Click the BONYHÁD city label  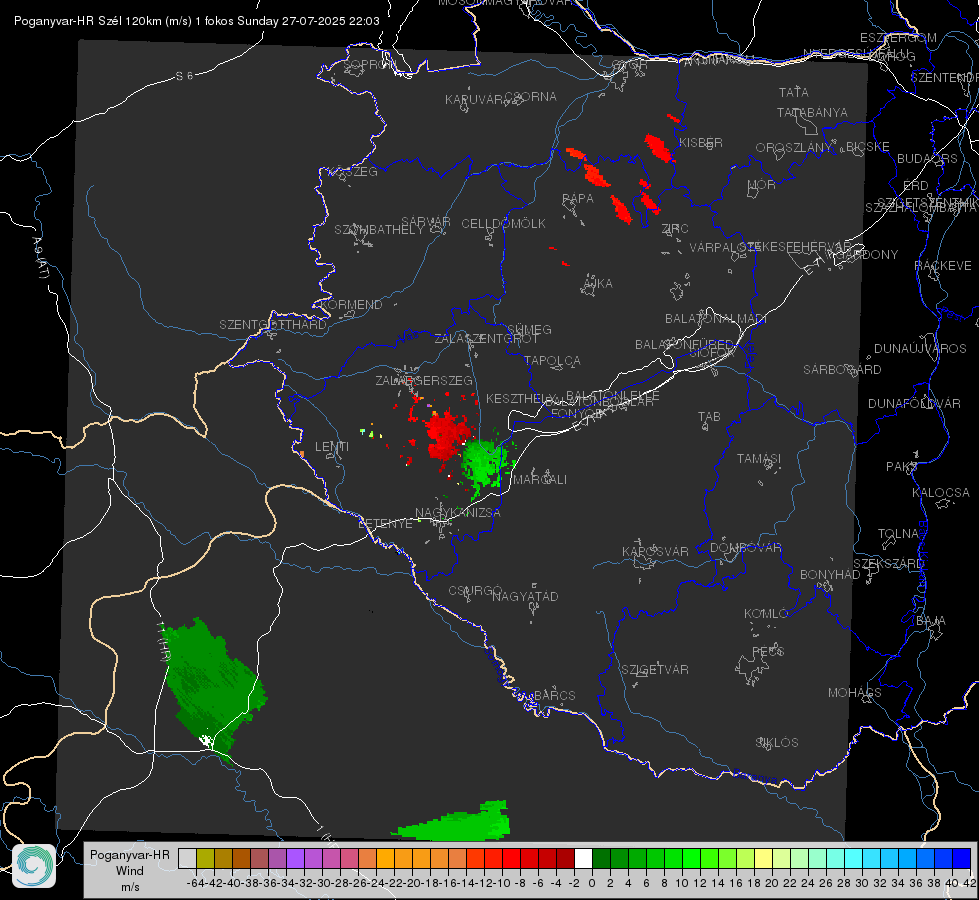830,575
